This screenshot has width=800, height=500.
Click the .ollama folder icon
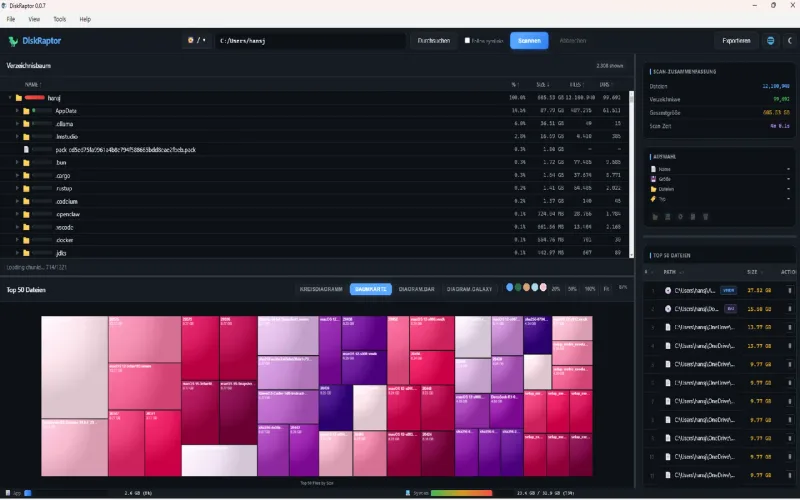(x=26, y=123)
